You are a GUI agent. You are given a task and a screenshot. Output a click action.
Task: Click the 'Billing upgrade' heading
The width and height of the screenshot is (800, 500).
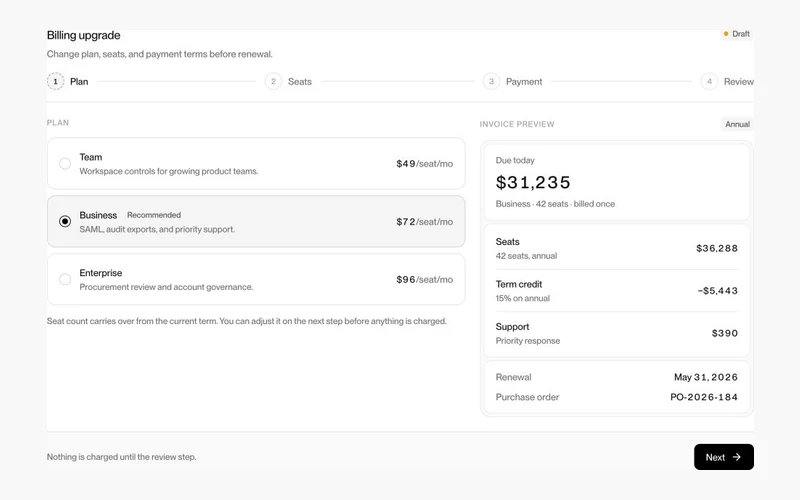click(x=84, y=35)
